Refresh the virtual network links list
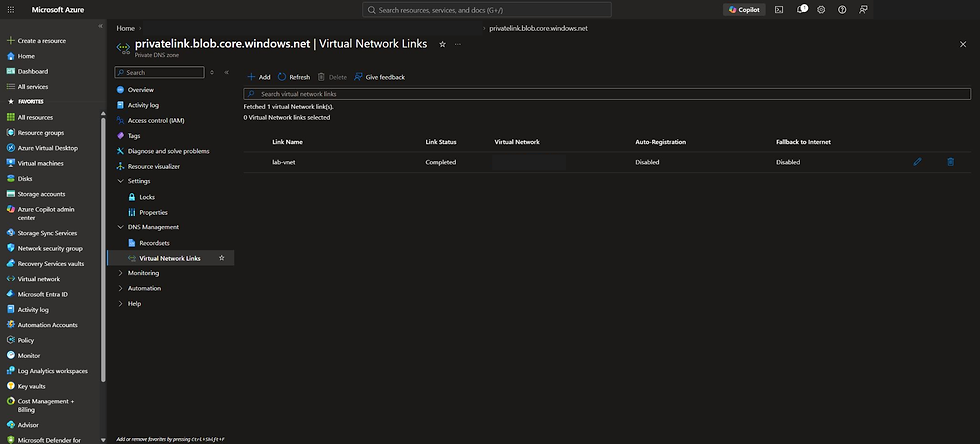The height and width of the screenshot is (444, 980). (294, 77)
